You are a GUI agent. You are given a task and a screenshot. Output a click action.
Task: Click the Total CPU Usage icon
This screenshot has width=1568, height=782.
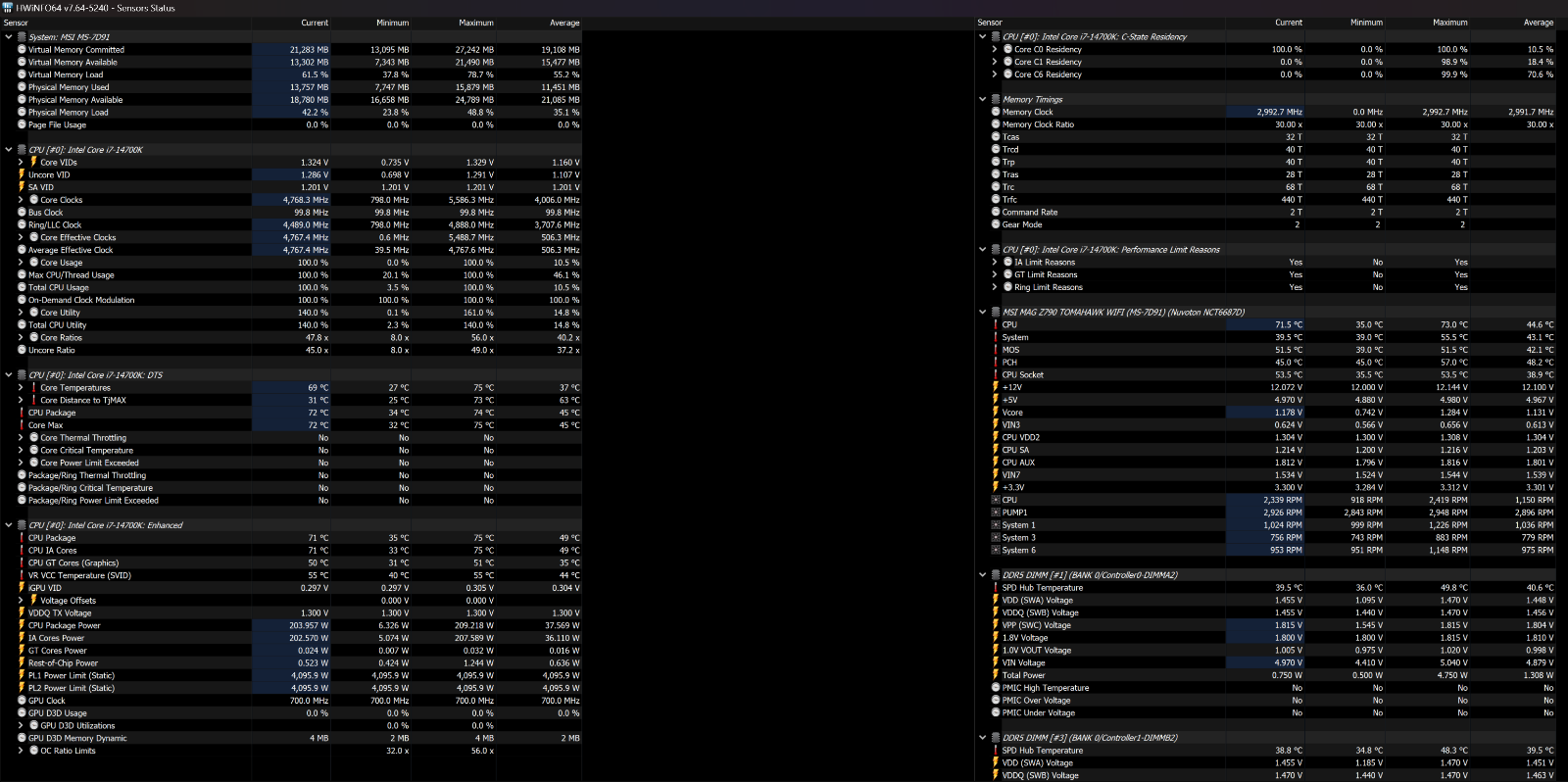pyautogui.click(x=22, y=288)
